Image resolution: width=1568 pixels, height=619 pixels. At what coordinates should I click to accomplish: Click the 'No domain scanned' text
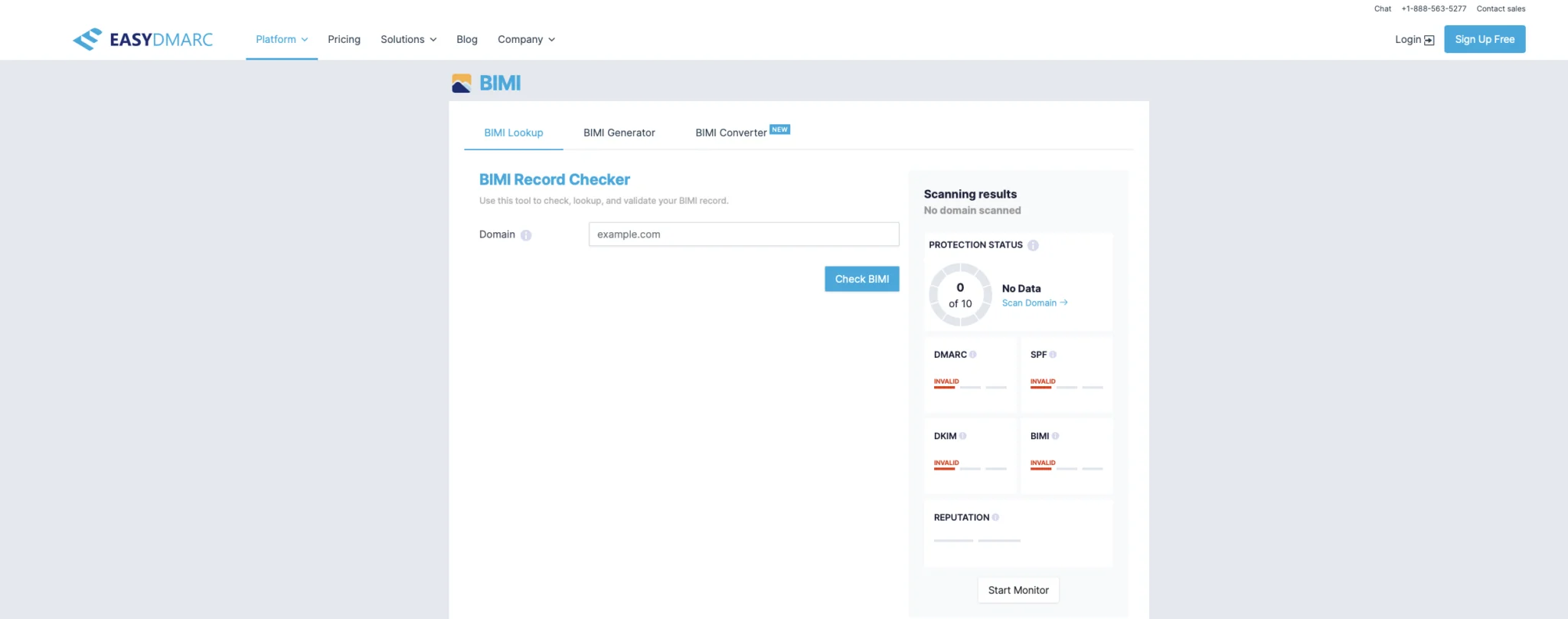click(x=972, y=210)
